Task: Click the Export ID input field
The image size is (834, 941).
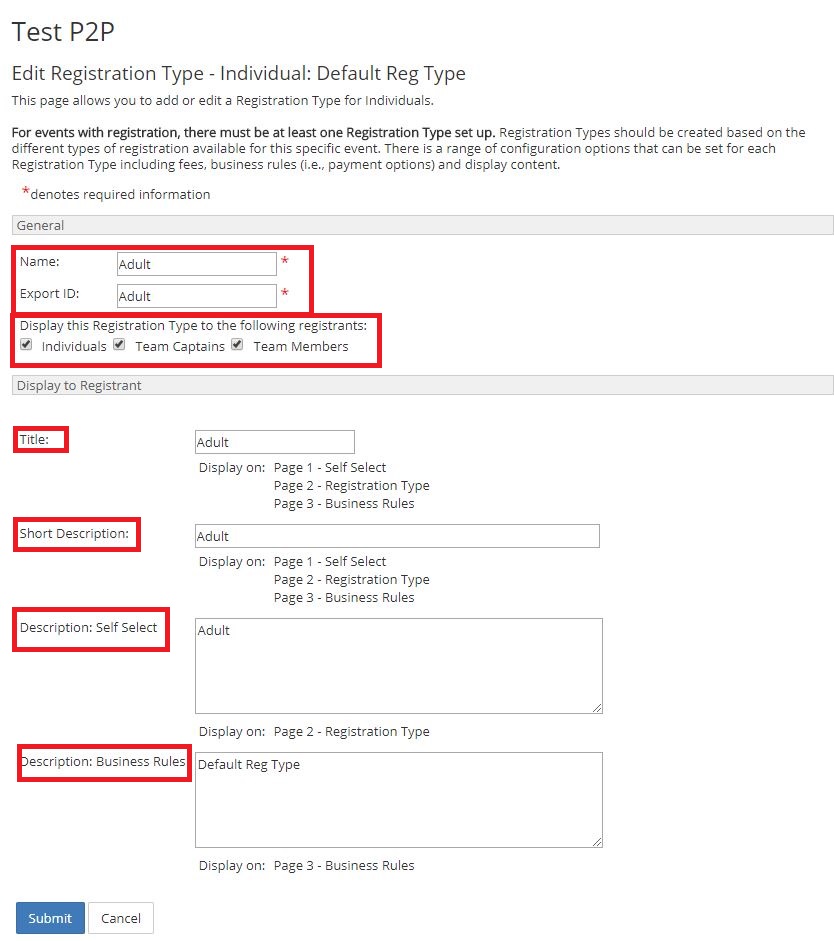Action: tap(196, 296)
